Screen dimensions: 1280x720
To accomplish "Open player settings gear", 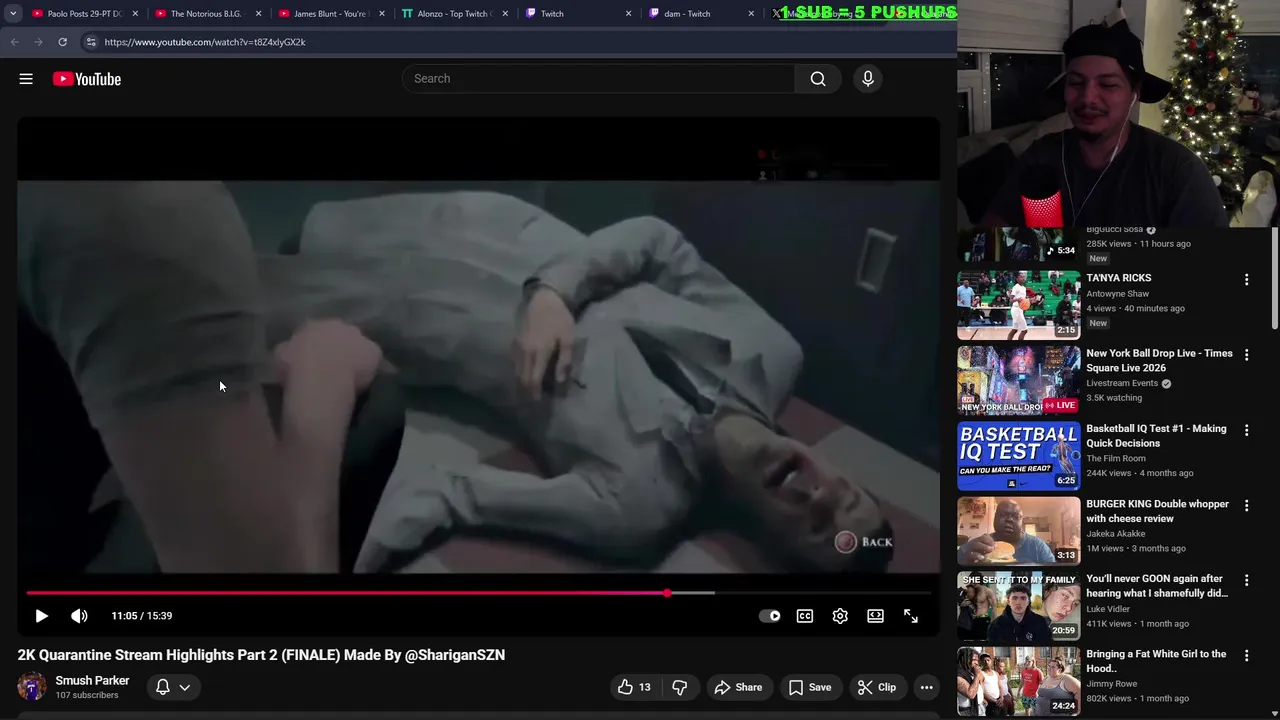I will (840, 616).
